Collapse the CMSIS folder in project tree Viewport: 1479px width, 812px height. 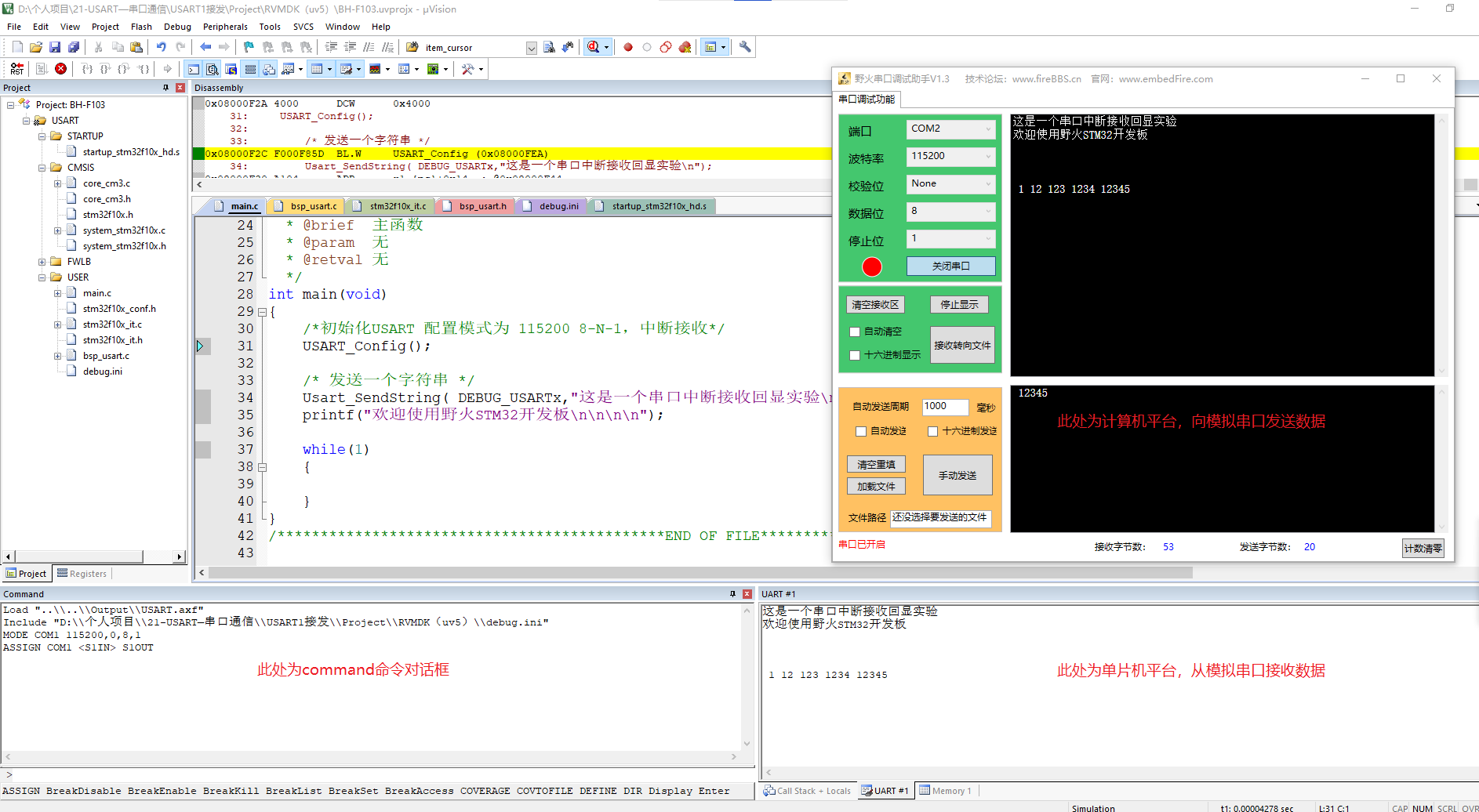click(42, 168)
